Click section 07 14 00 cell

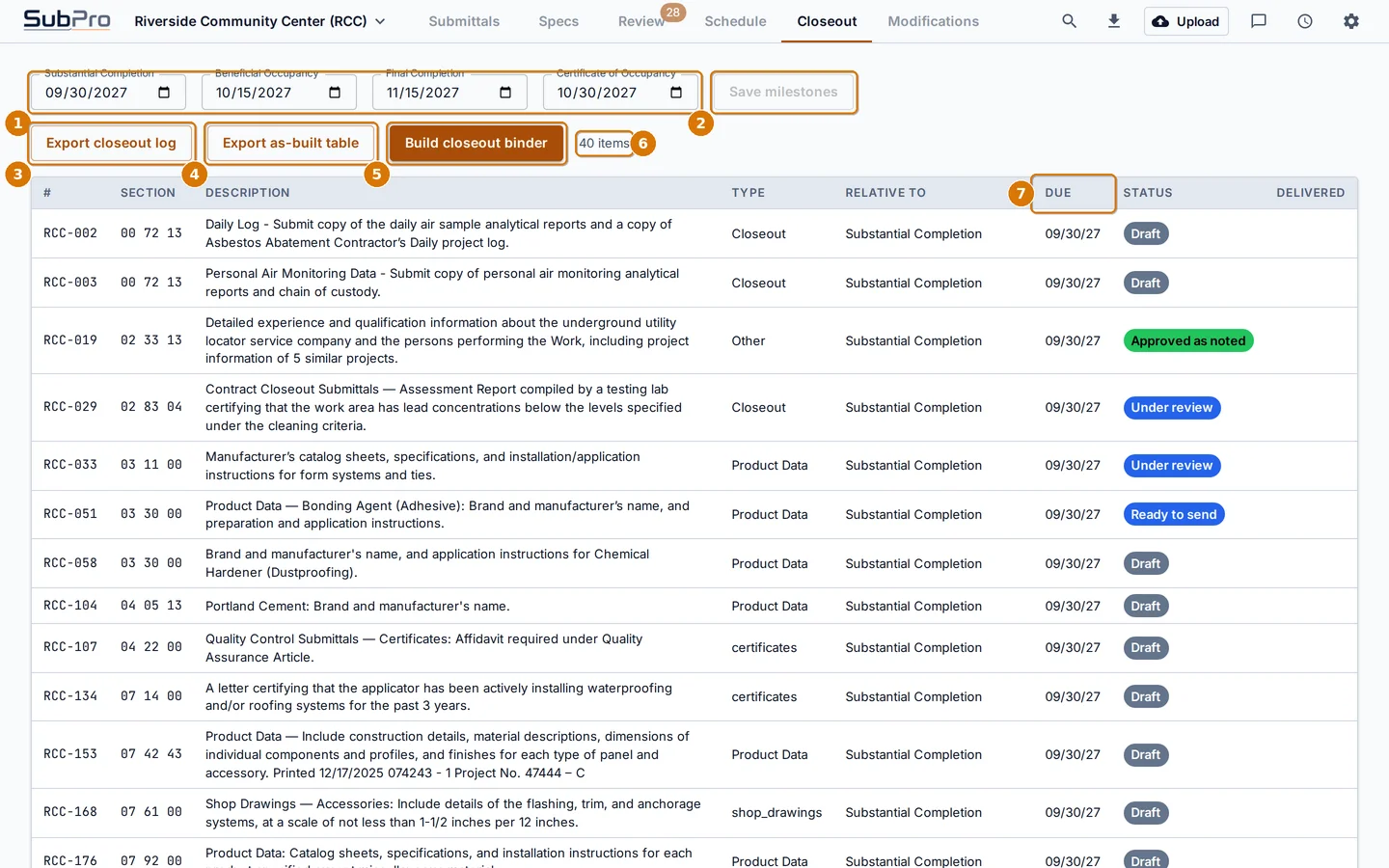(151, 696)
